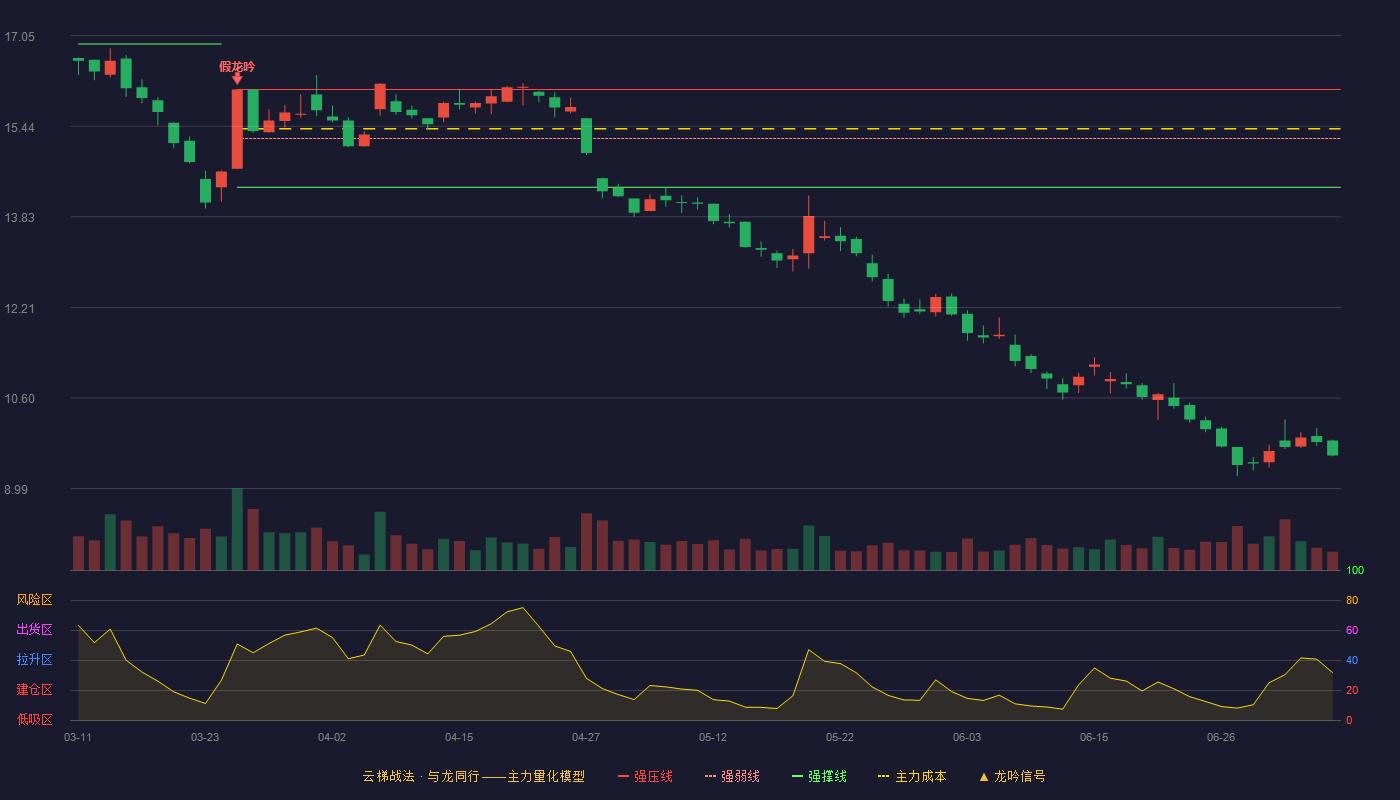Click the 06-15 date label
The image size is (1400, 800).
[1094, 737]
